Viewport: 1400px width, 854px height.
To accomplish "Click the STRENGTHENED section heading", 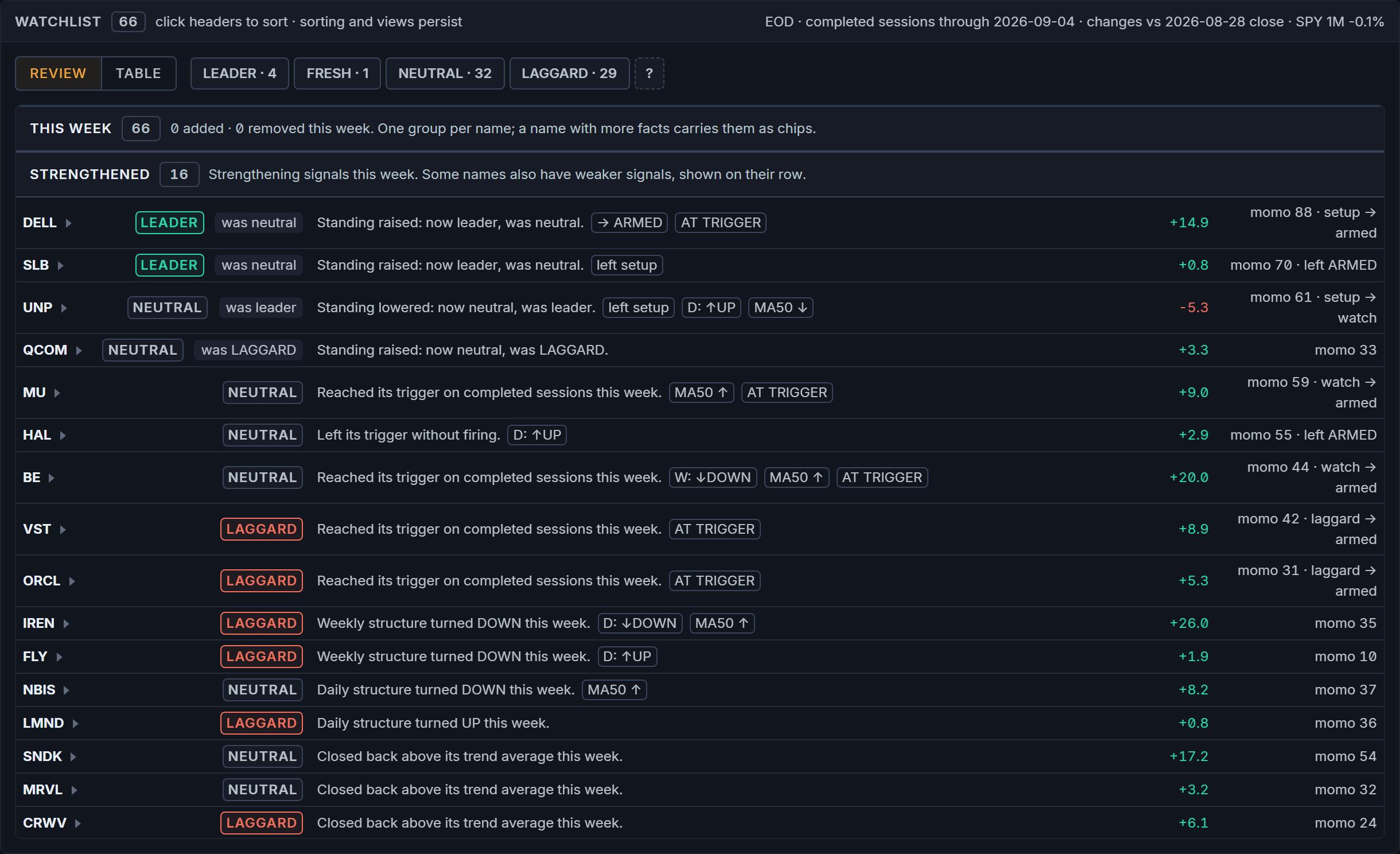I will point(90,174).
